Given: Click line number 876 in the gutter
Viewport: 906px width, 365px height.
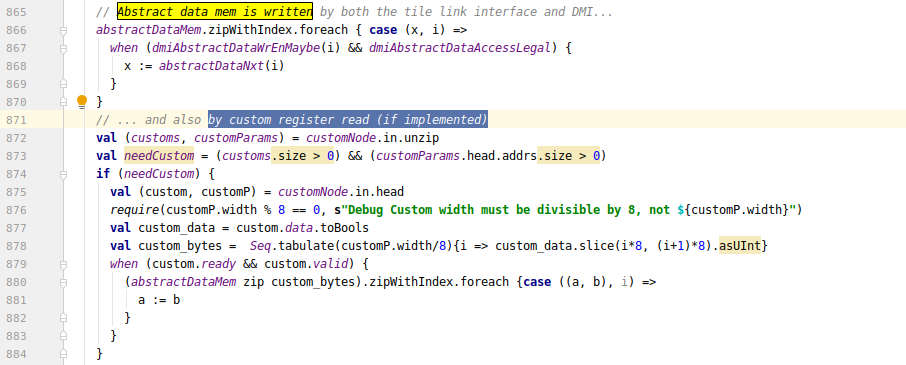Looking at the screenshot, I should [16, 210].
